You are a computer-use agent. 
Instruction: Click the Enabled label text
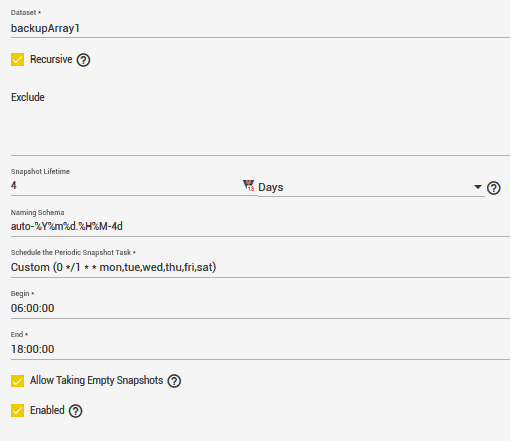[47, 410]
